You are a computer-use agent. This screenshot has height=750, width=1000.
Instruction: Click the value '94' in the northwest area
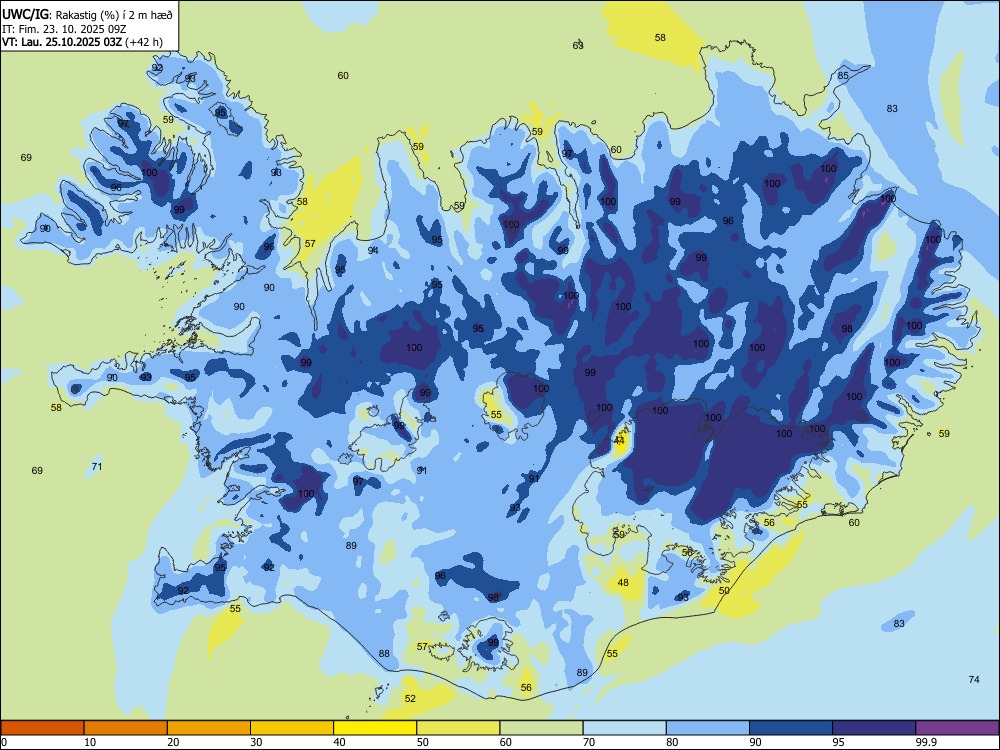pos(373,250)
